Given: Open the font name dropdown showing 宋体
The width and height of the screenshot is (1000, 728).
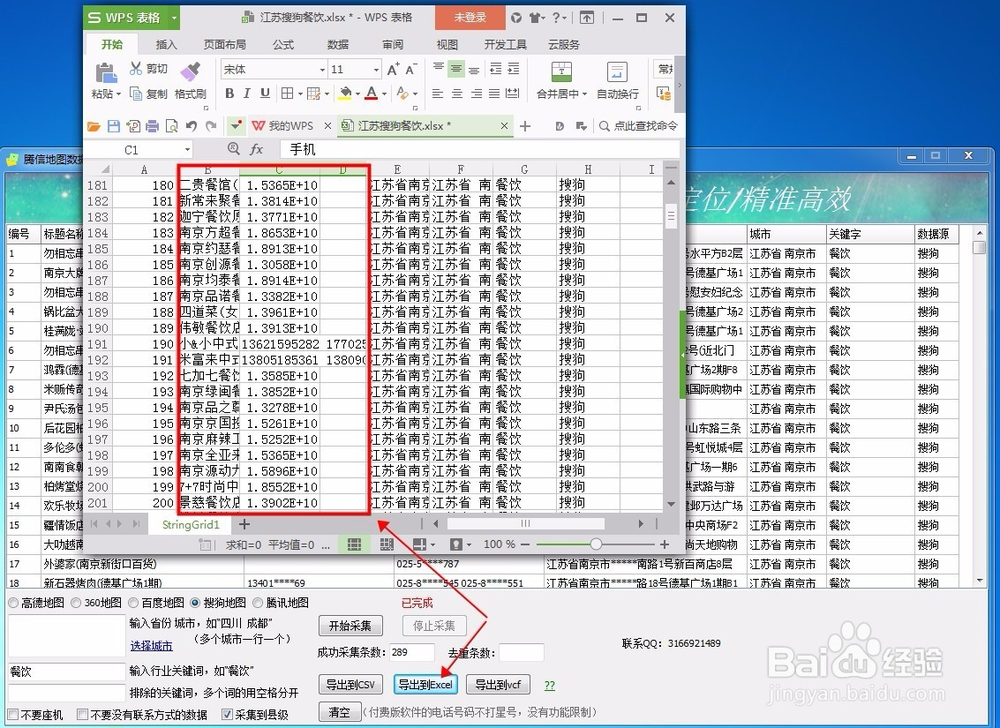Looking at the screenshot, I should coord(273,69).
